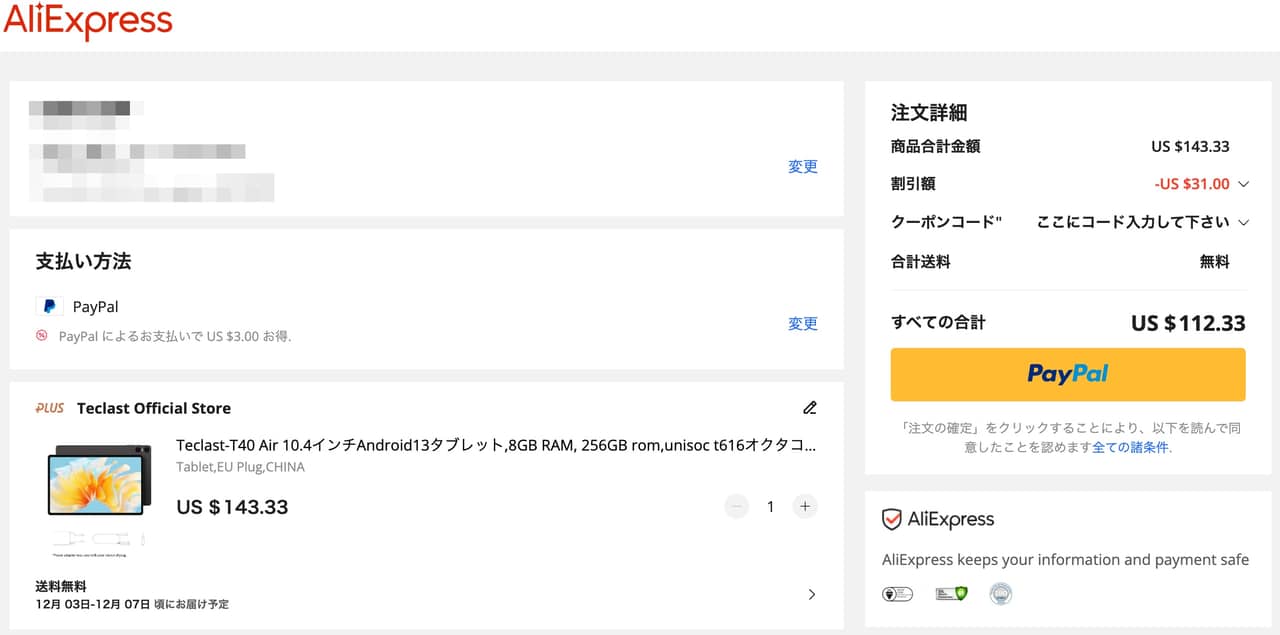The width and height of the screenshot is (1280, 635).
Task: Decrease quantity with the minus button
Action: click(x=737, y=507)
